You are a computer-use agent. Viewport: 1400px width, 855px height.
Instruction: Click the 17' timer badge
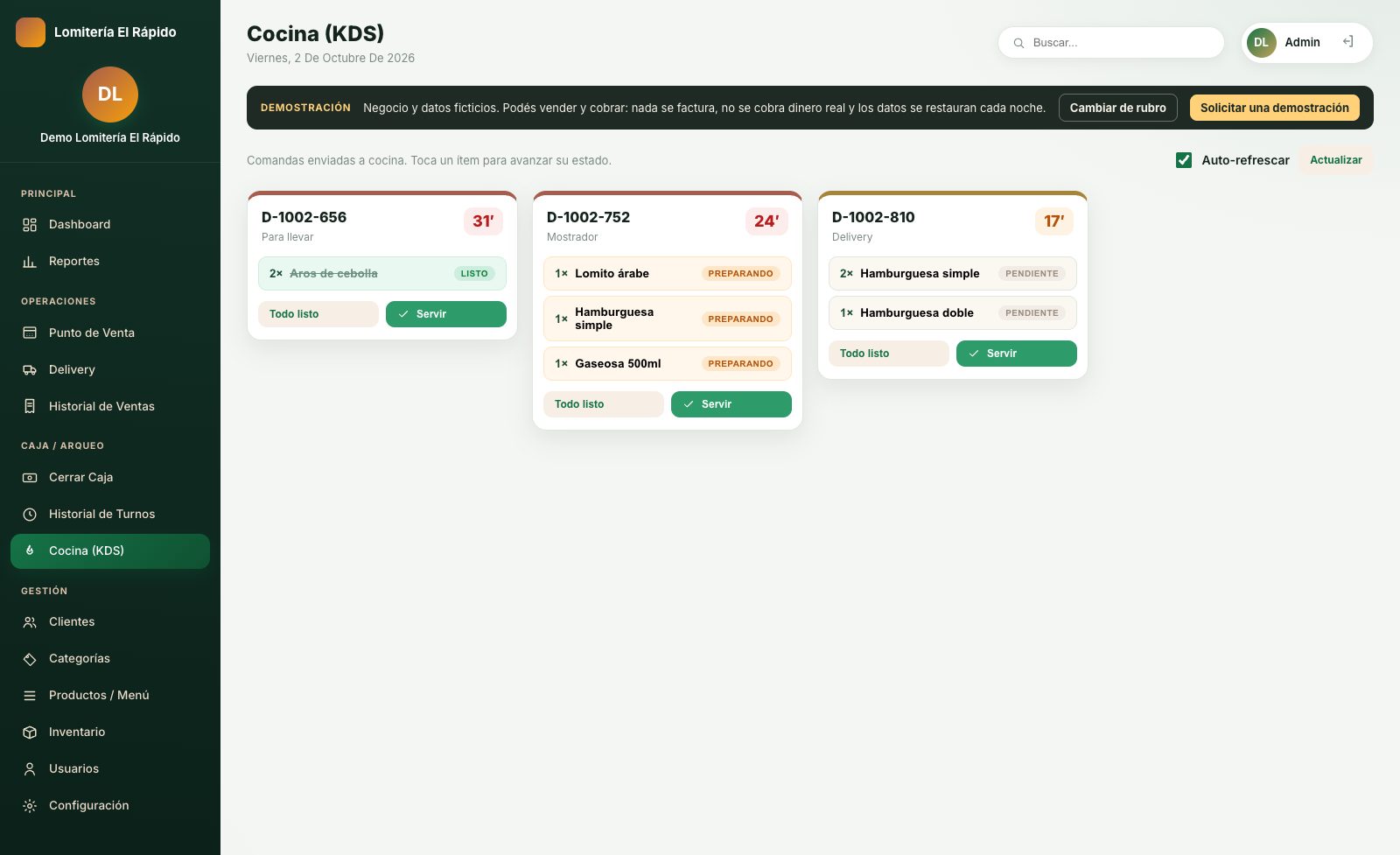click(x=1053, y=221)
